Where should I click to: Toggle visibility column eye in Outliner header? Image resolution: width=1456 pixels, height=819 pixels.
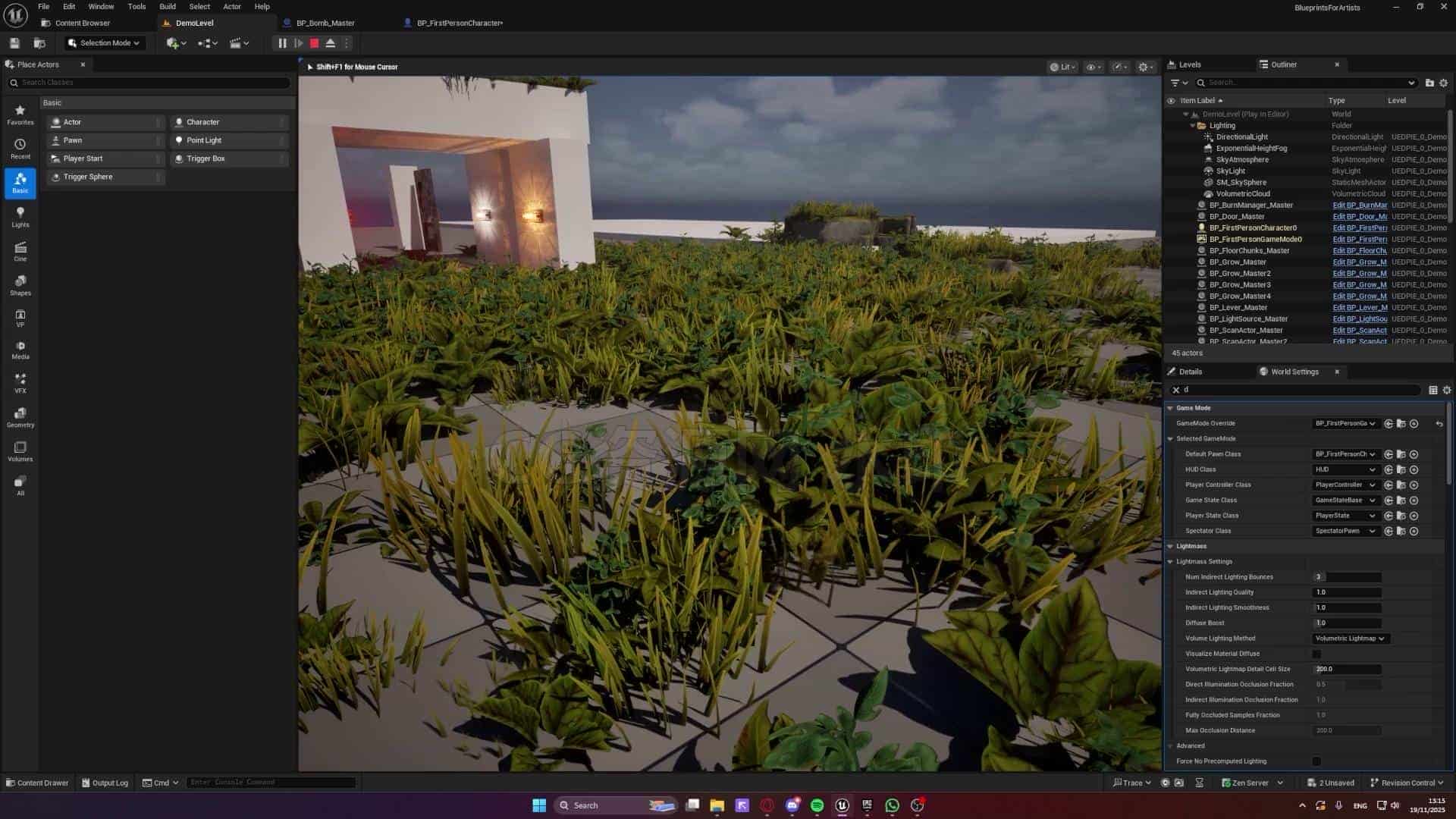(x=1171, y=100)
